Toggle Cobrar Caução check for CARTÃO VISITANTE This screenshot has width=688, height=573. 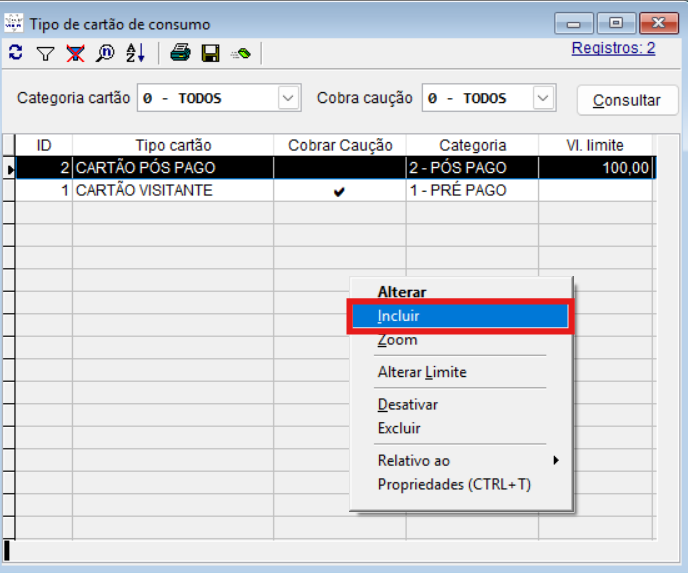click(x=340, y=191)
